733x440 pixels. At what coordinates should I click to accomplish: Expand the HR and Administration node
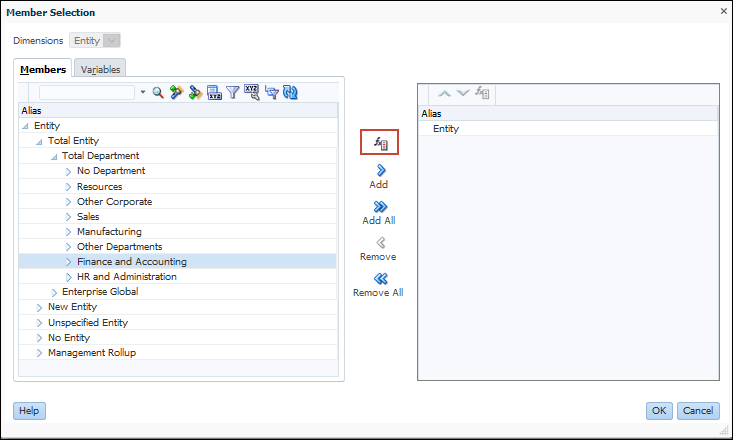[68, 277]
